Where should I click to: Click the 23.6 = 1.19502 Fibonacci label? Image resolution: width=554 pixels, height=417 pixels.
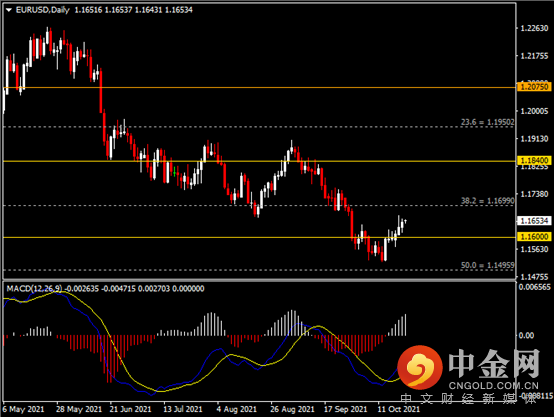click(487, 122)
